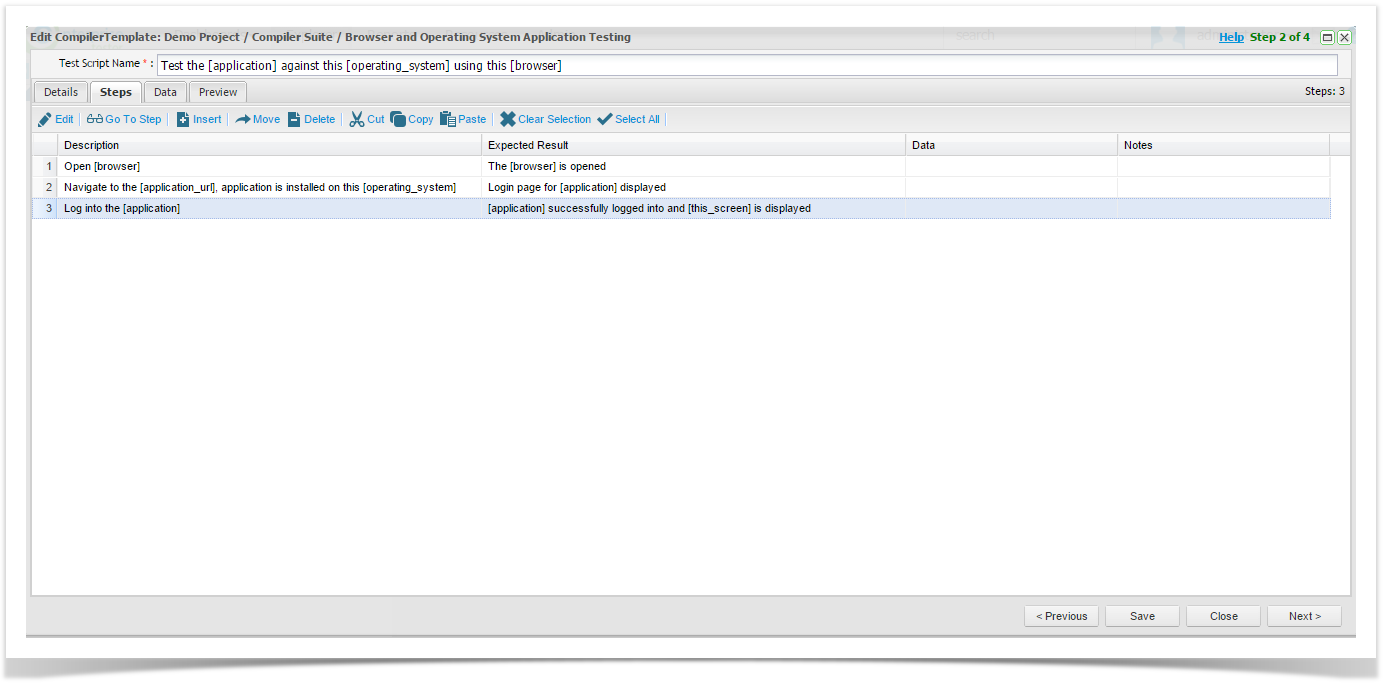Click the Edit pencil icon
The height and width of the screenshot is (687, 1390).
click(x=44, y=120)
